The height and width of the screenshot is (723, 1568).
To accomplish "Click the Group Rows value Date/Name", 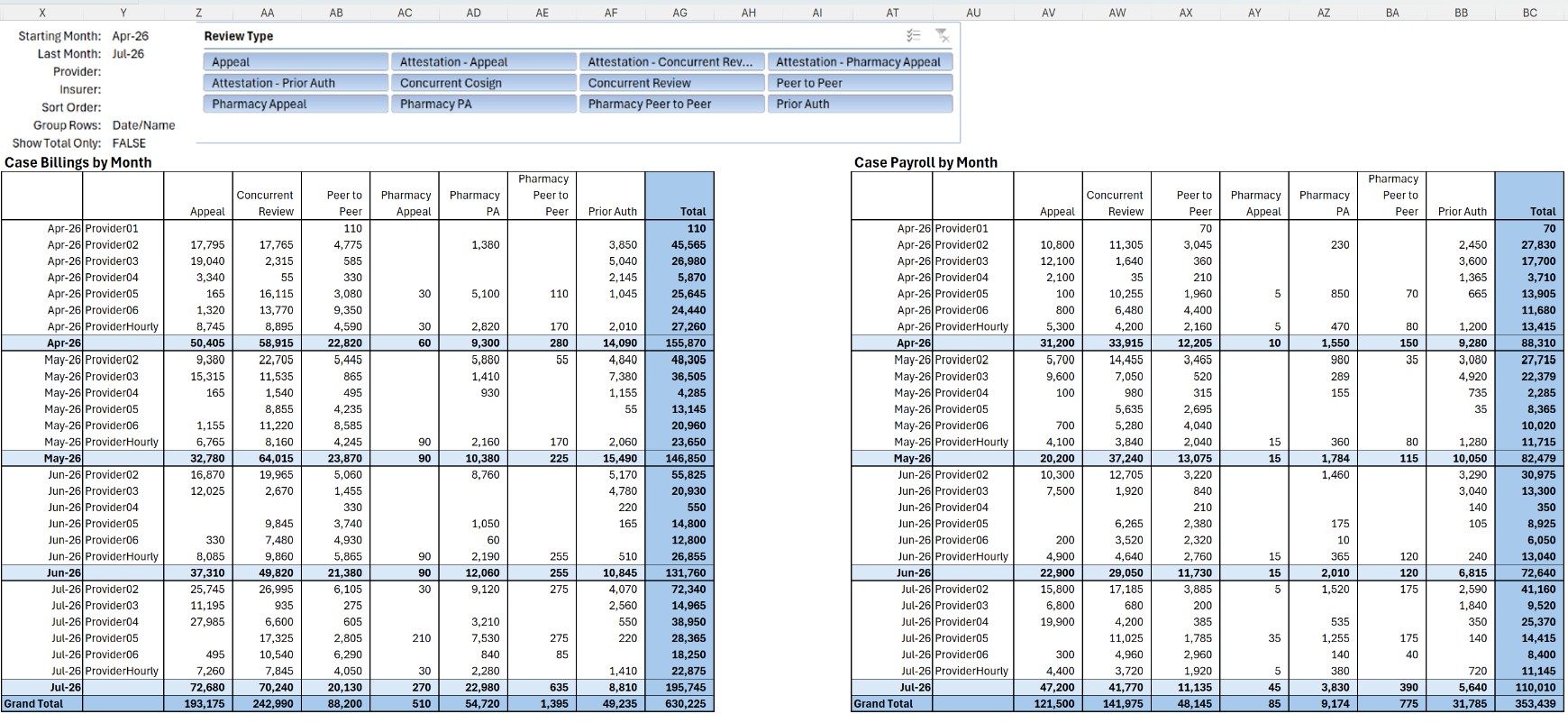I will pos(144,125).
